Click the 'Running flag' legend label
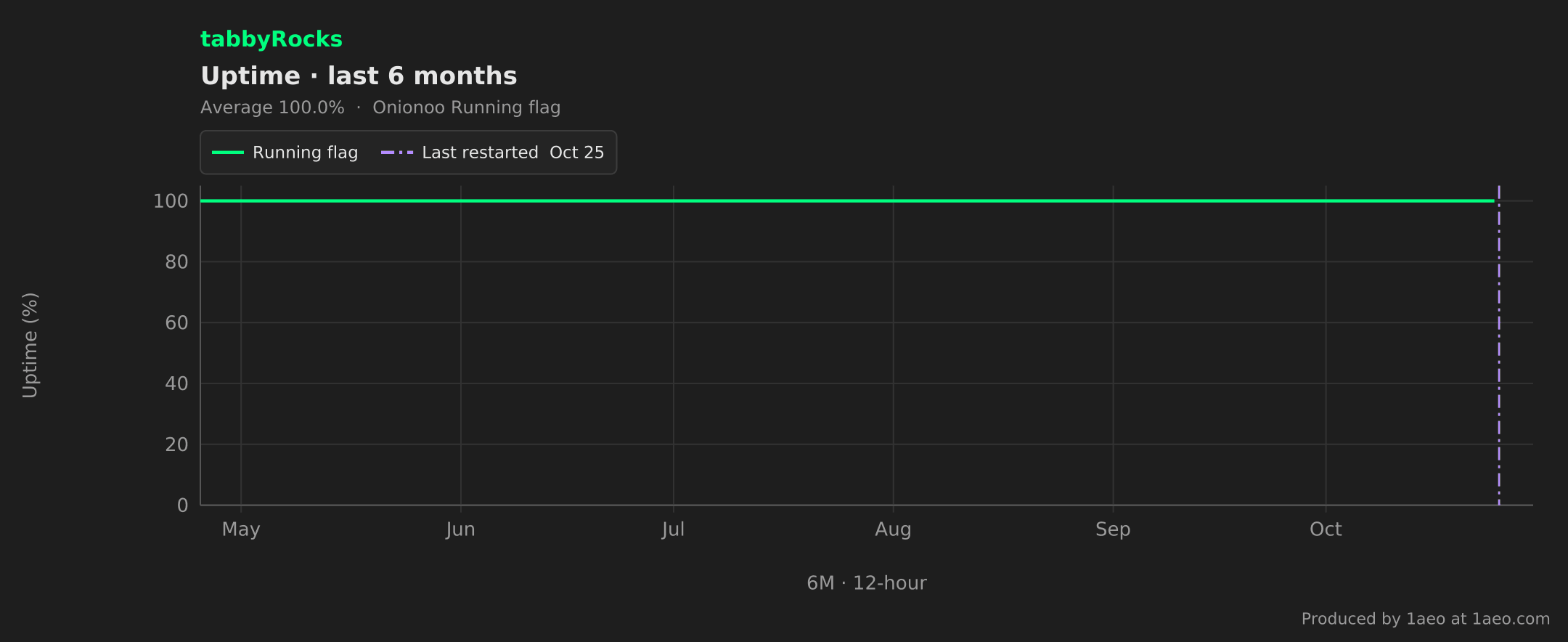Image resolution: width=1568 pixels, height=642 pixels. coord(305,153)
